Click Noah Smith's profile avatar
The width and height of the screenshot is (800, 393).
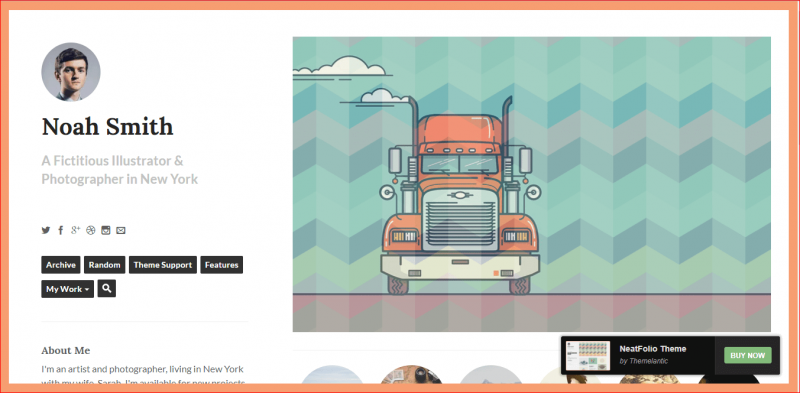[71, 71]
